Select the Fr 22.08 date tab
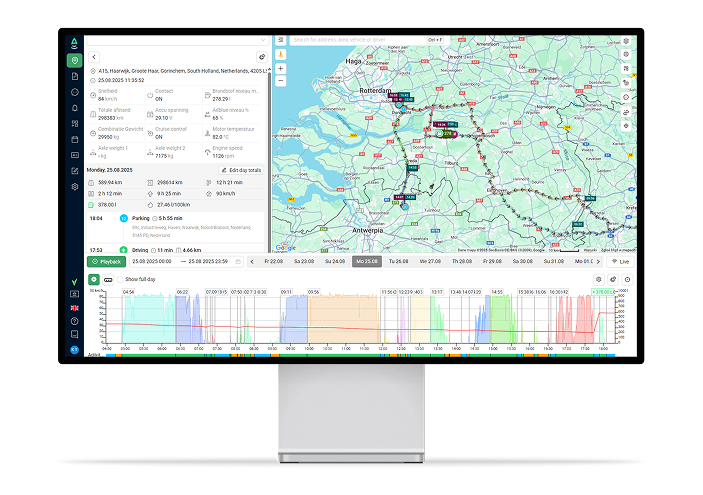703x495 pixels. click(273, 261)
